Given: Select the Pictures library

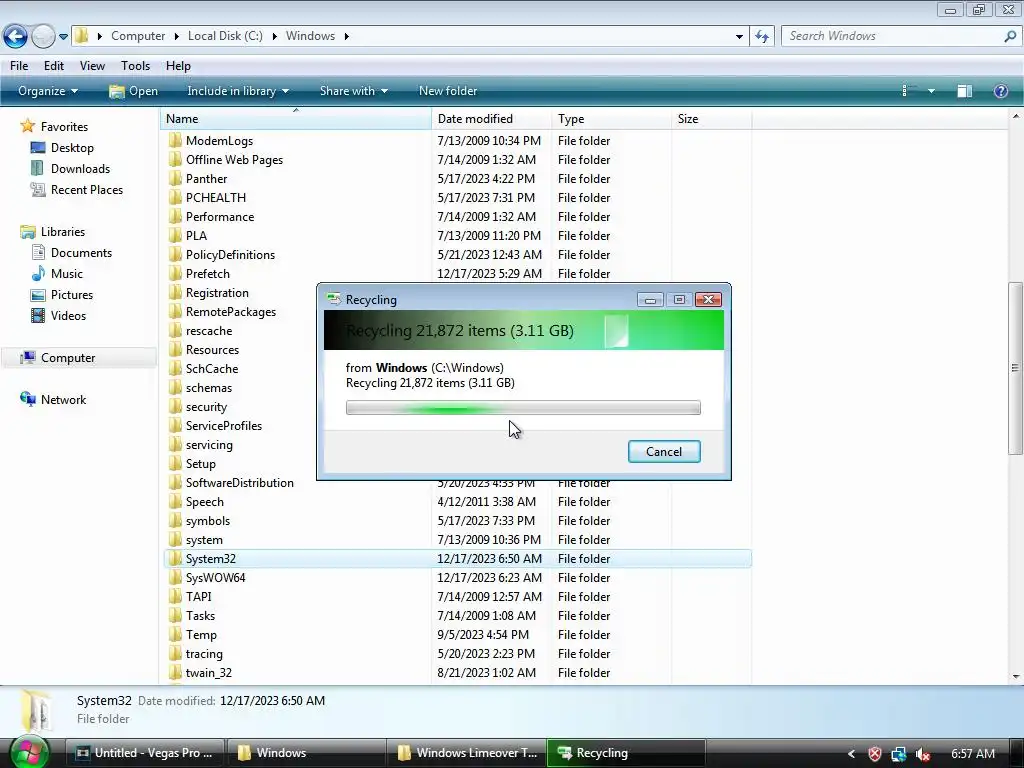Looking at the screenshot, I should (x=72, y=295).
